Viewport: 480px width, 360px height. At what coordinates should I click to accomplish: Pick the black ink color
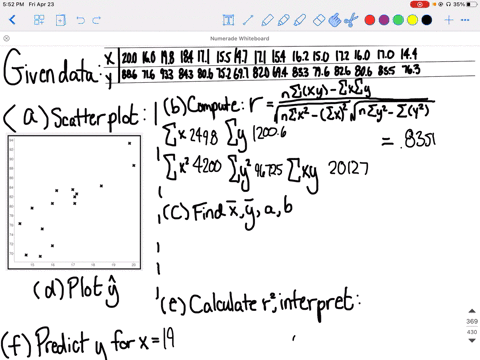click(x=427, y=20)
